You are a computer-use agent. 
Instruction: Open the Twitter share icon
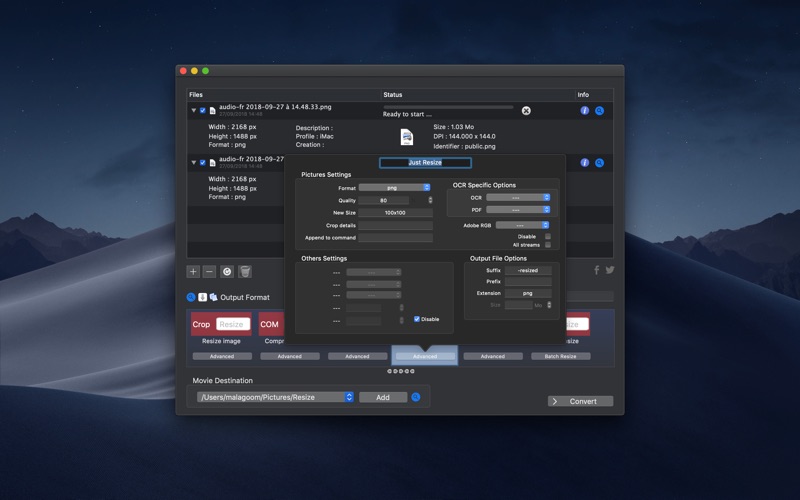pyautogui.click(x=610, y=270)
